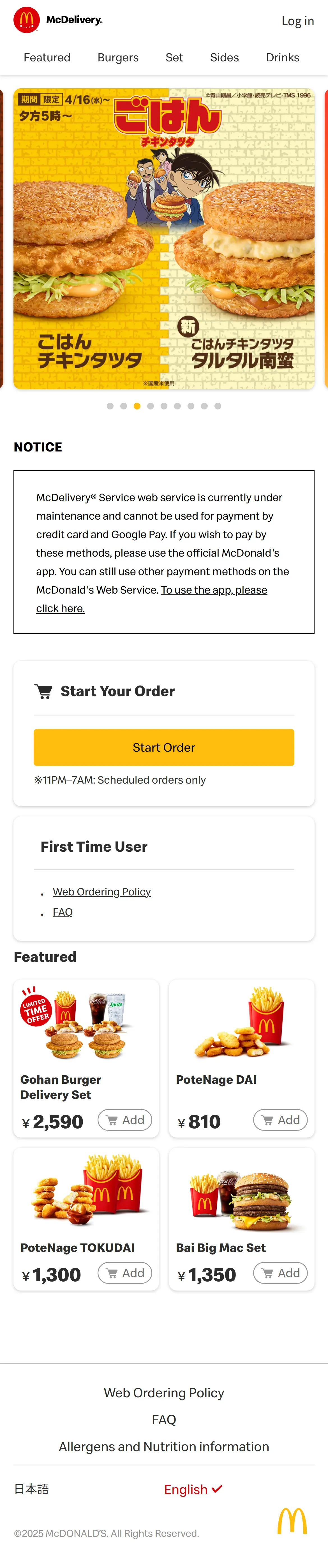The height and width of the screenshot is (1568, 328).
Task: Open the Drinks menu tab
Action: [282, 57]
